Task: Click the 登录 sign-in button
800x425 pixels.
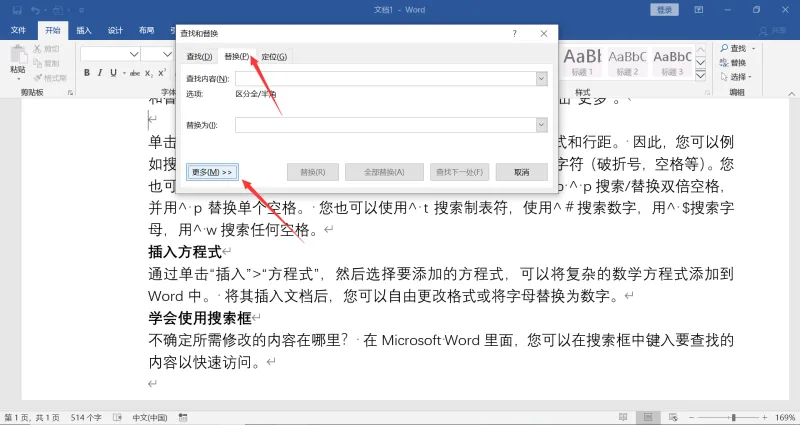Action: pos(664,10)
